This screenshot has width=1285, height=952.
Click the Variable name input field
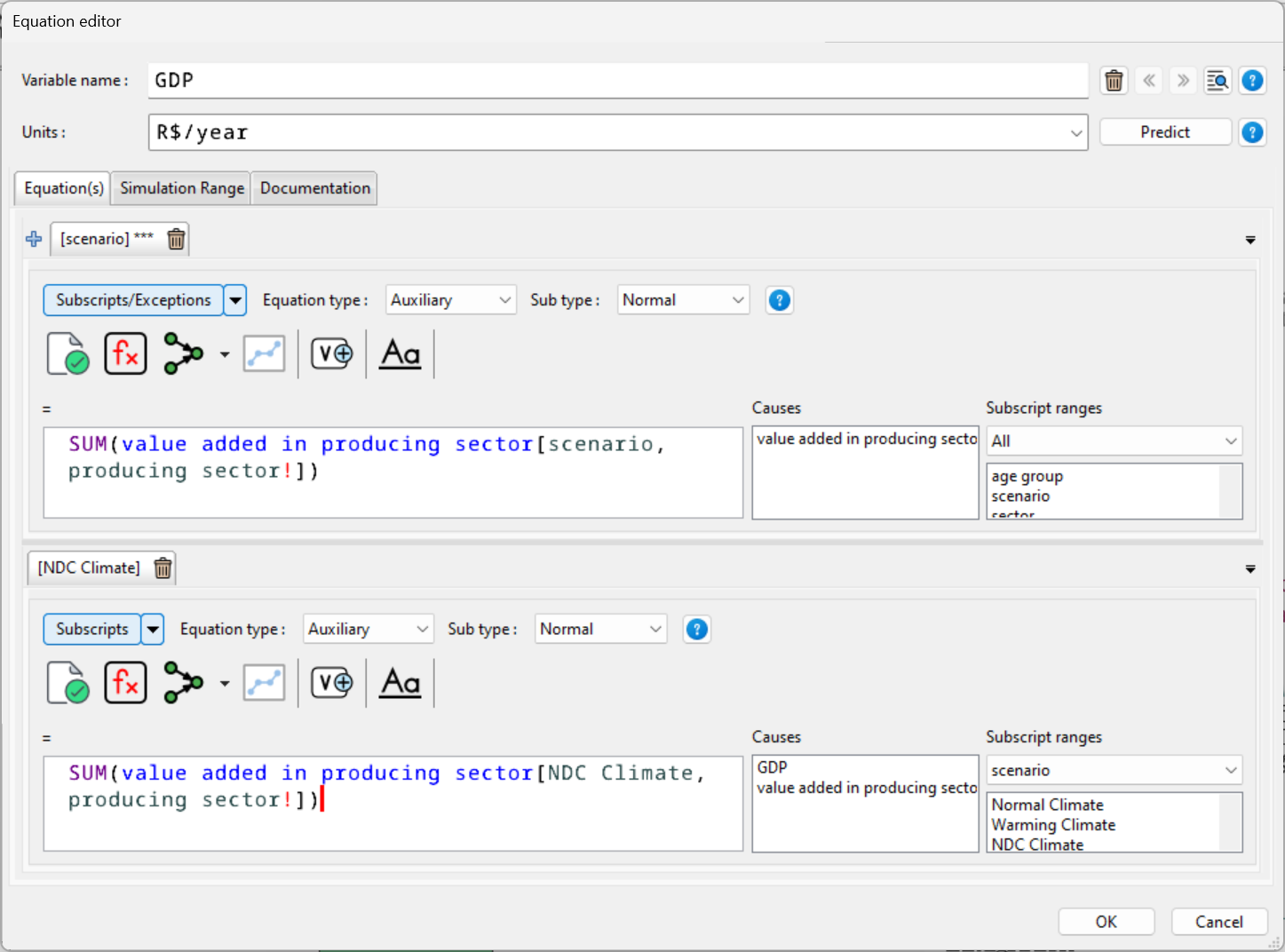click(617, 81)
